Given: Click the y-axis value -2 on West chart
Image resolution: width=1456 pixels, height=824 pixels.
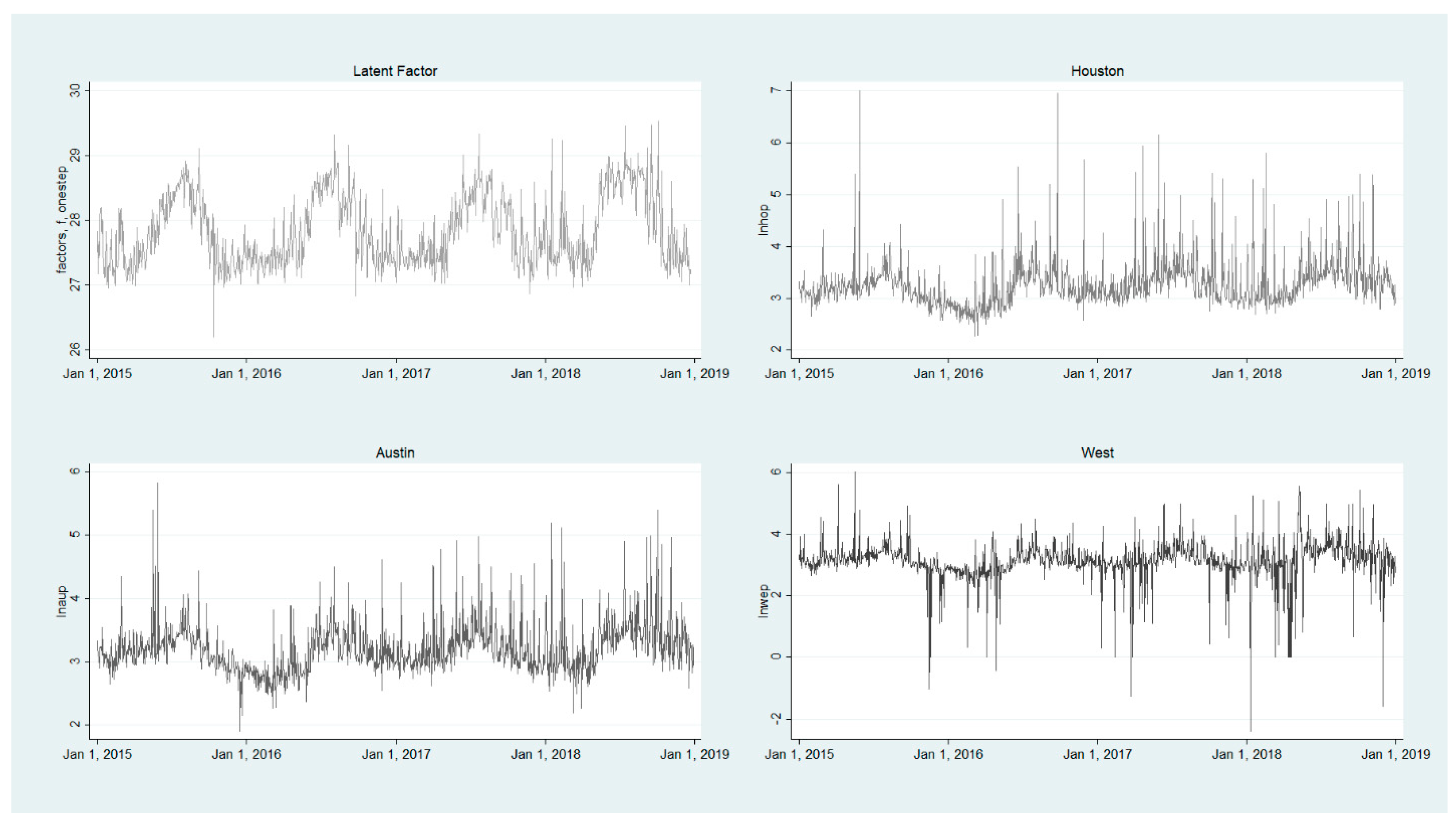Looking at the screenshot, I should coord(776,719).
